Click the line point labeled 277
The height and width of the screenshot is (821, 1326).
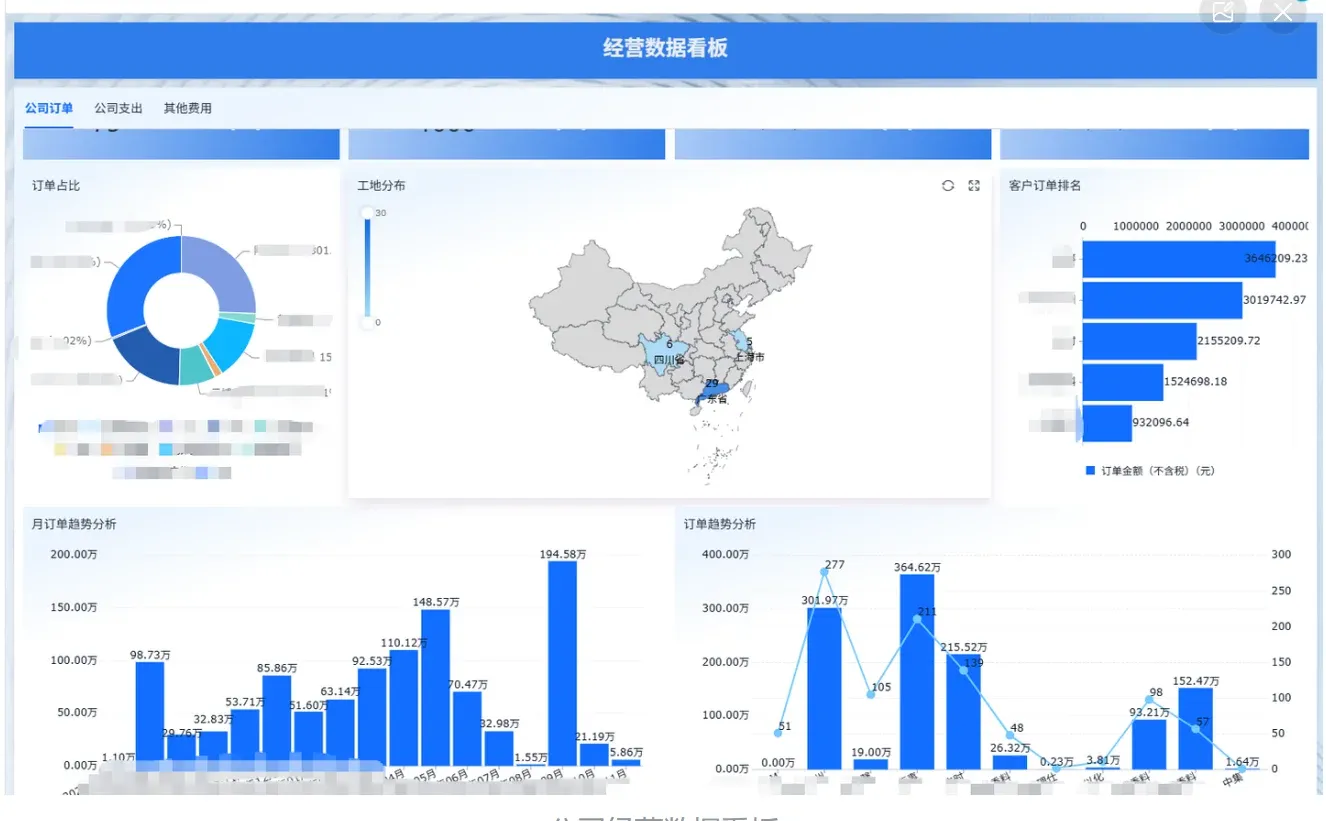click(x=824, y=571)
